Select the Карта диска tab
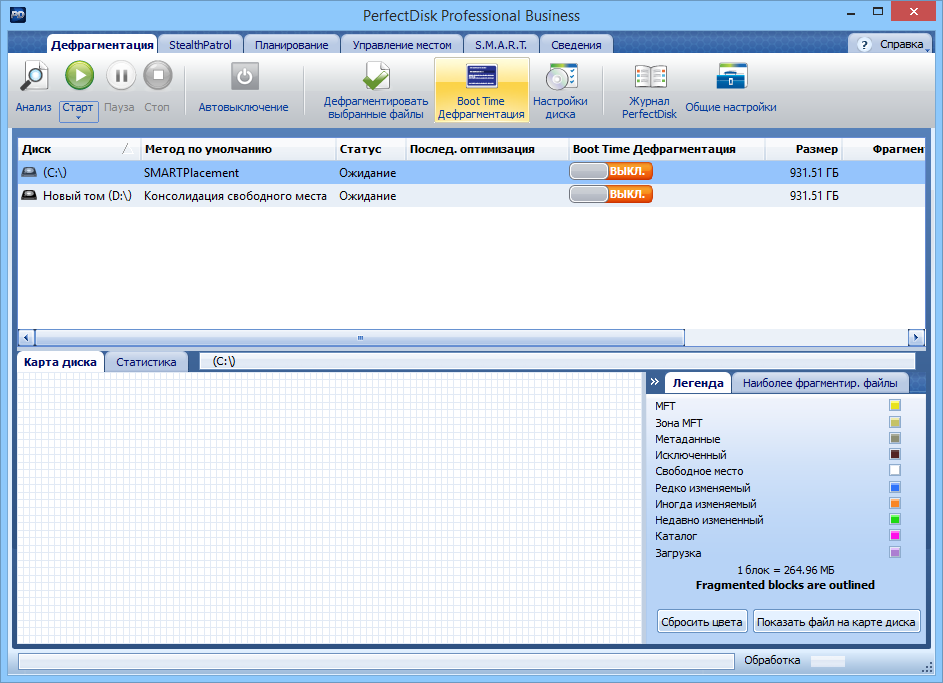The image size is (943, 683). tap(60, 362)
